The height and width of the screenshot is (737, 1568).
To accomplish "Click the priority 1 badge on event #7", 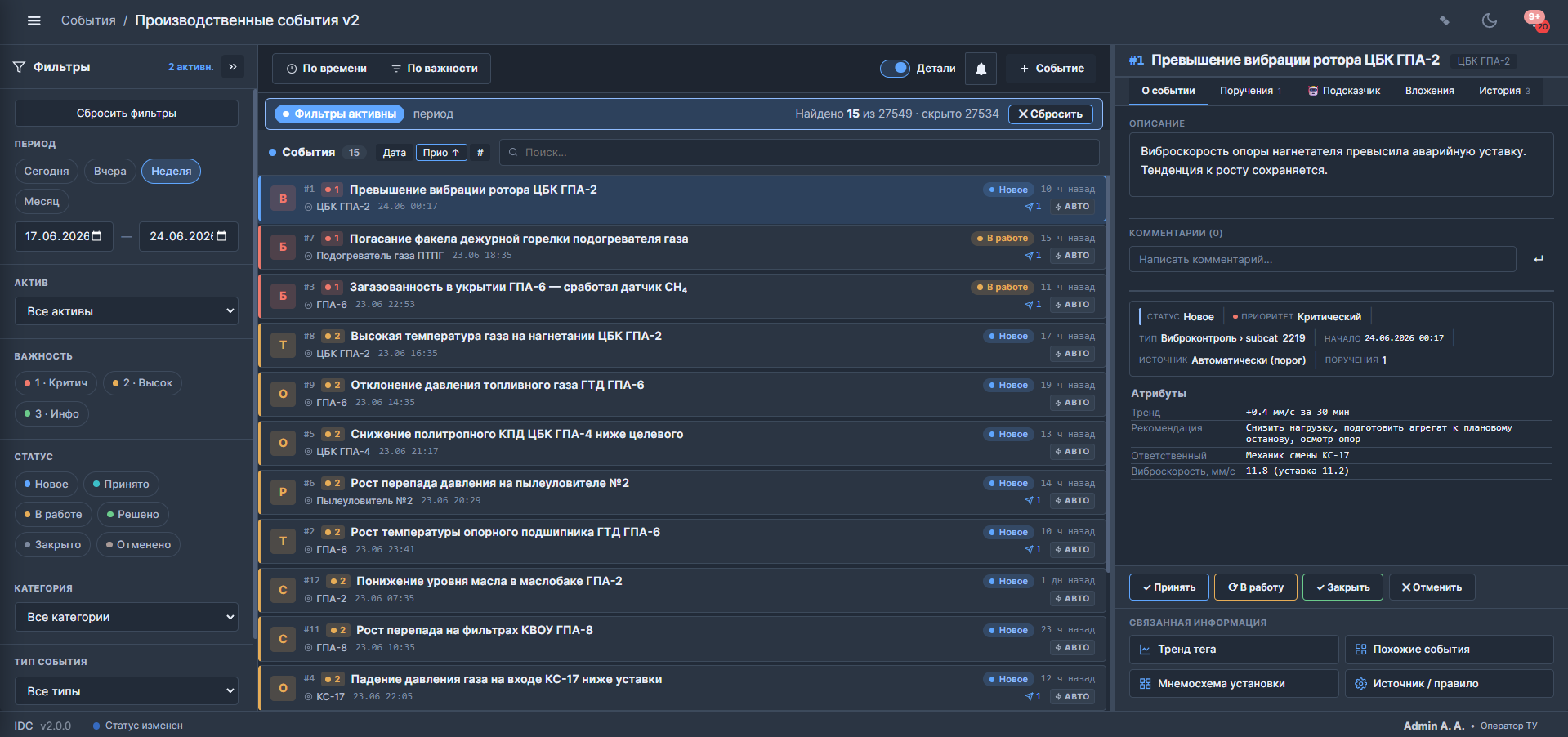I will (332, 239).
